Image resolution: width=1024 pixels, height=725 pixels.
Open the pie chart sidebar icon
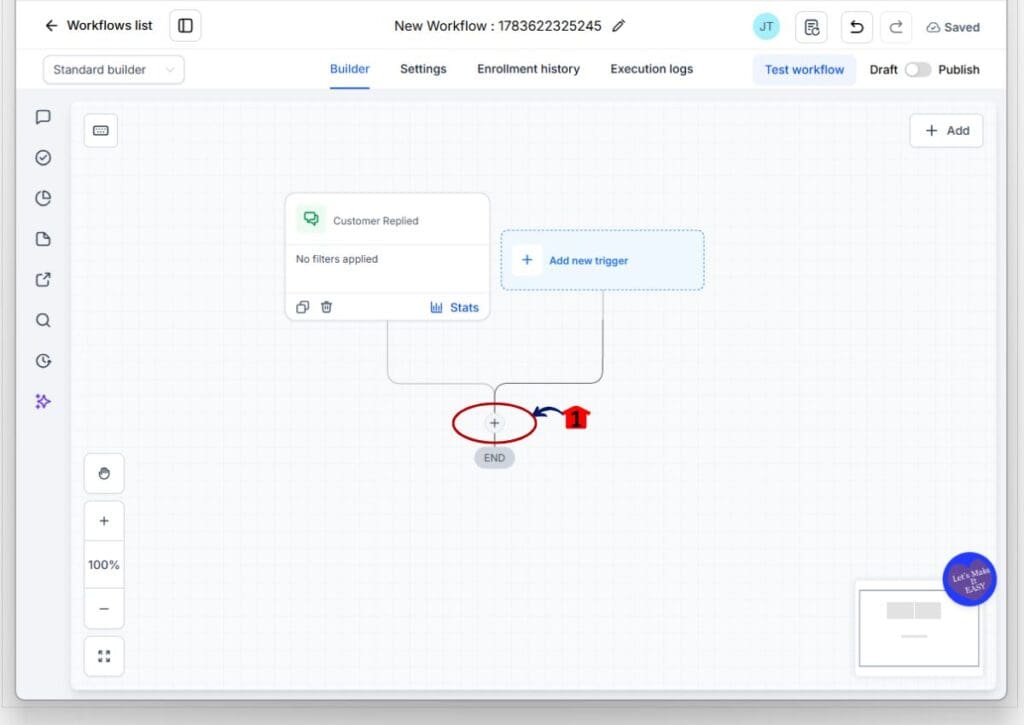tap(43, 198)
